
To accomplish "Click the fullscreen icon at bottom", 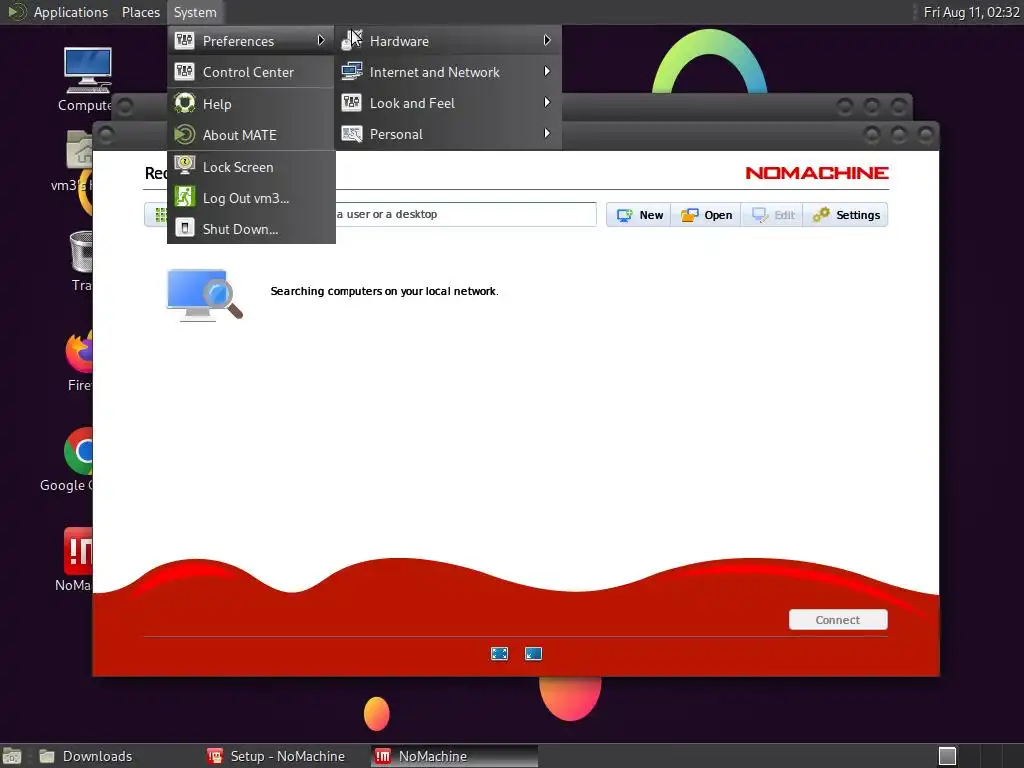I will tap(500, 654).
